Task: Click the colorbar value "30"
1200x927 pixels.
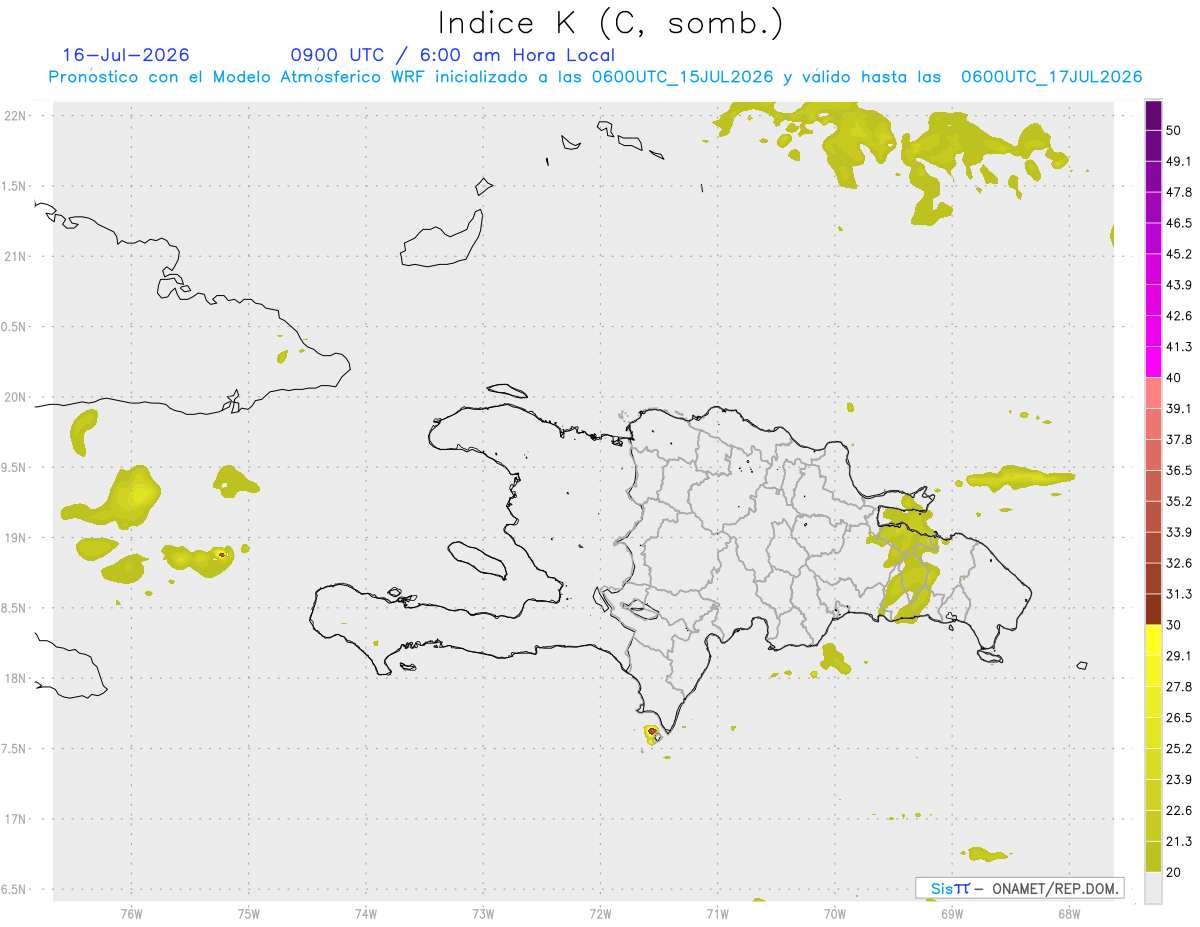Action: coord(1175,625)
